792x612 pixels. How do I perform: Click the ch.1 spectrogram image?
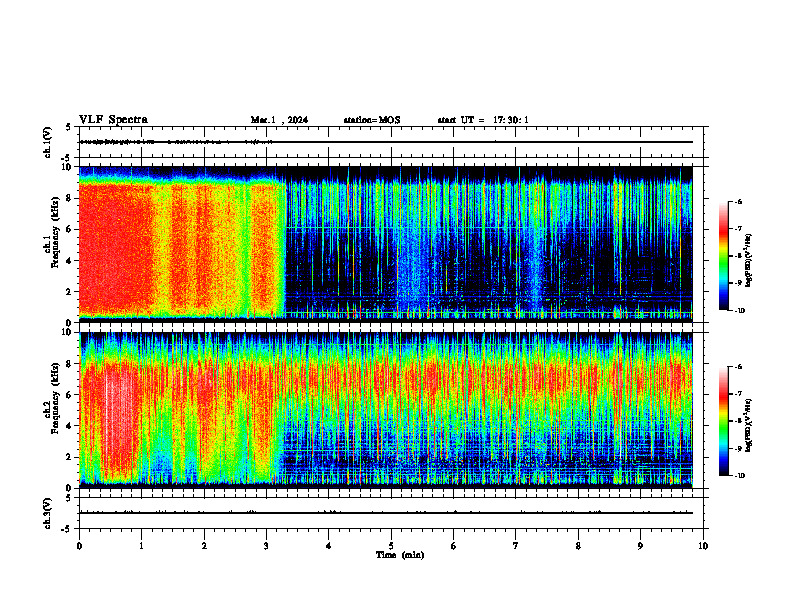click(x=385, y=244)
